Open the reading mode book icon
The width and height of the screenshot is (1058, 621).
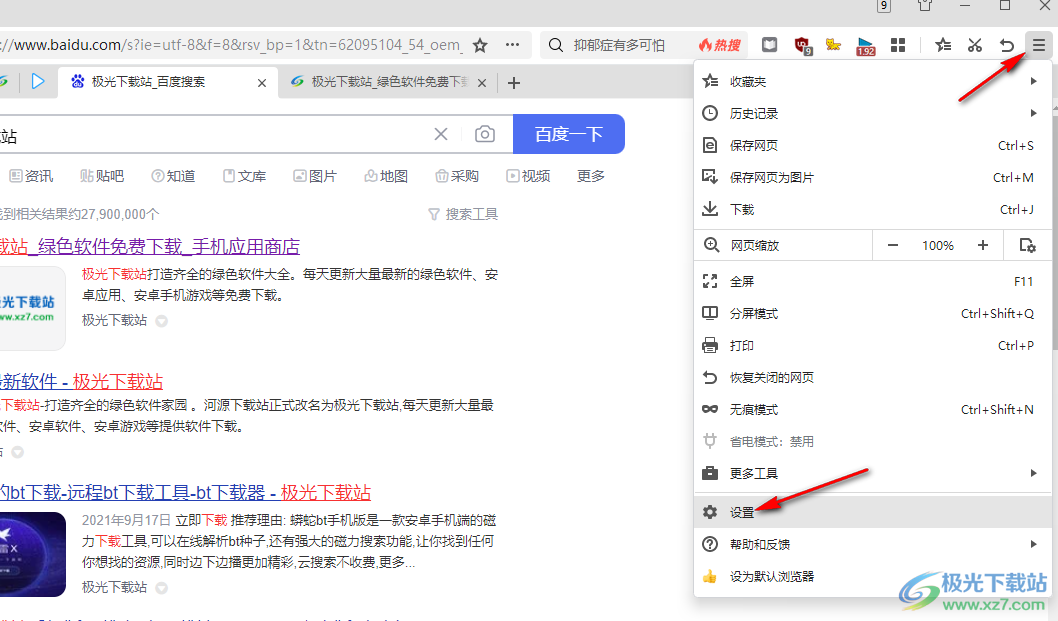point(769,45)
